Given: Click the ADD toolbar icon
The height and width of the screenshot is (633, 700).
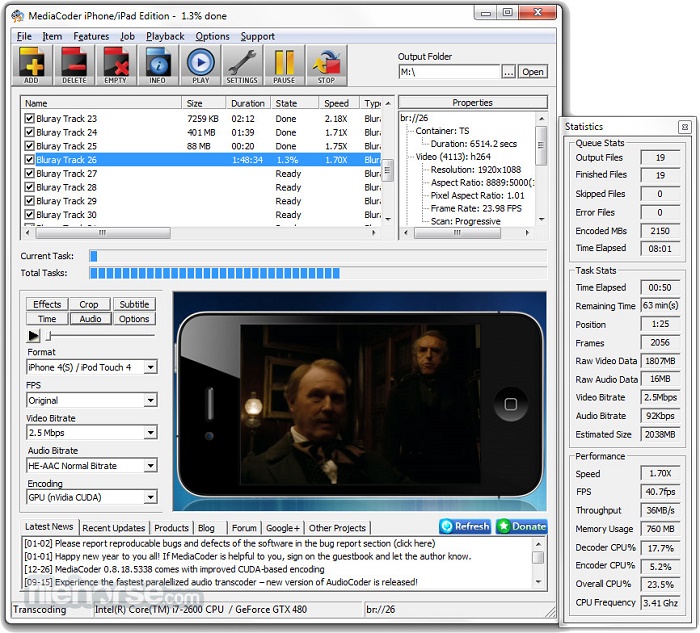Looking at the screenshot, I should 32,66.
